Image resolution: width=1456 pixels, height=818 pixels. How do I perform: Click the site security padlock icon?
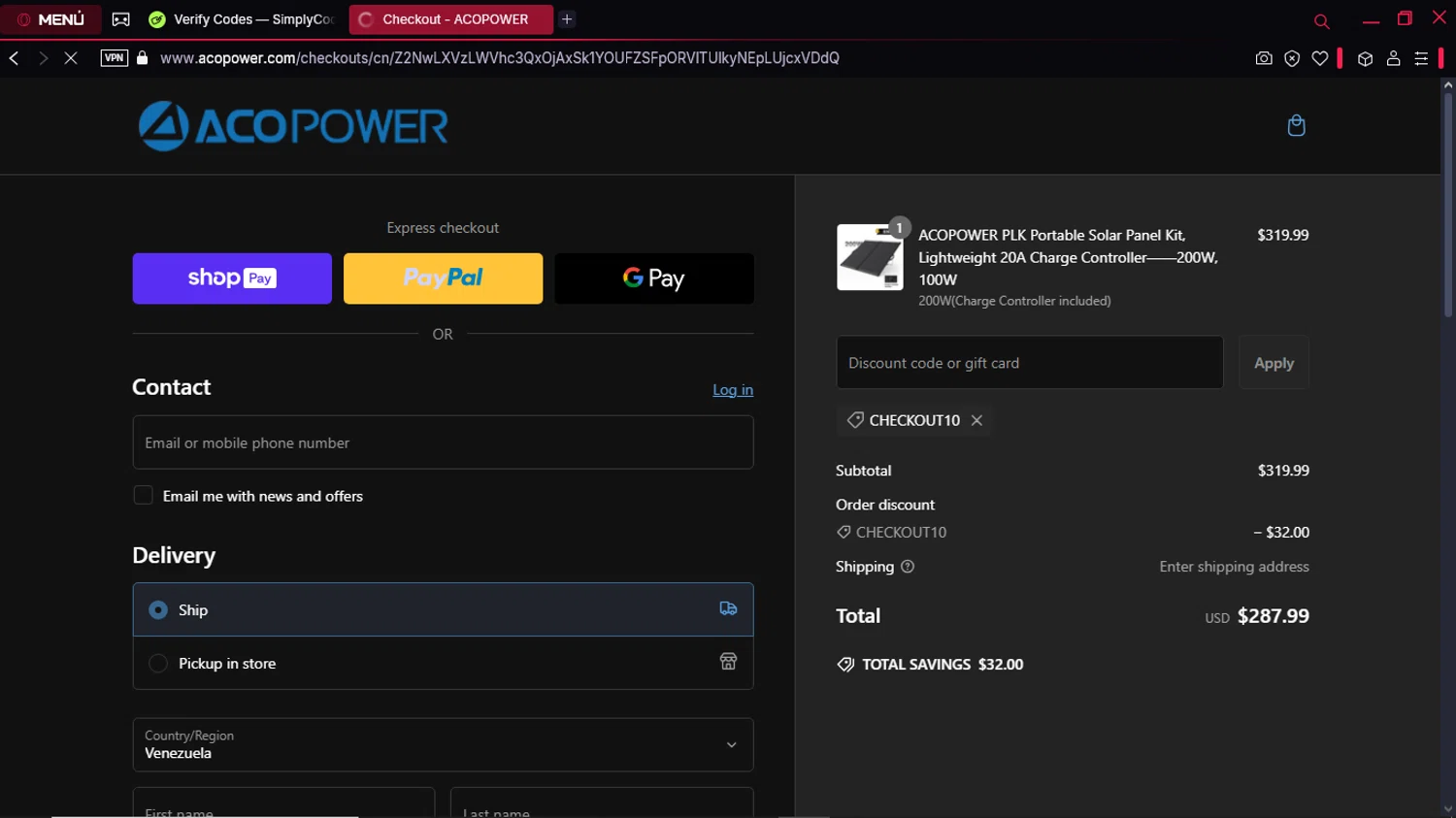tap(143, 58)
